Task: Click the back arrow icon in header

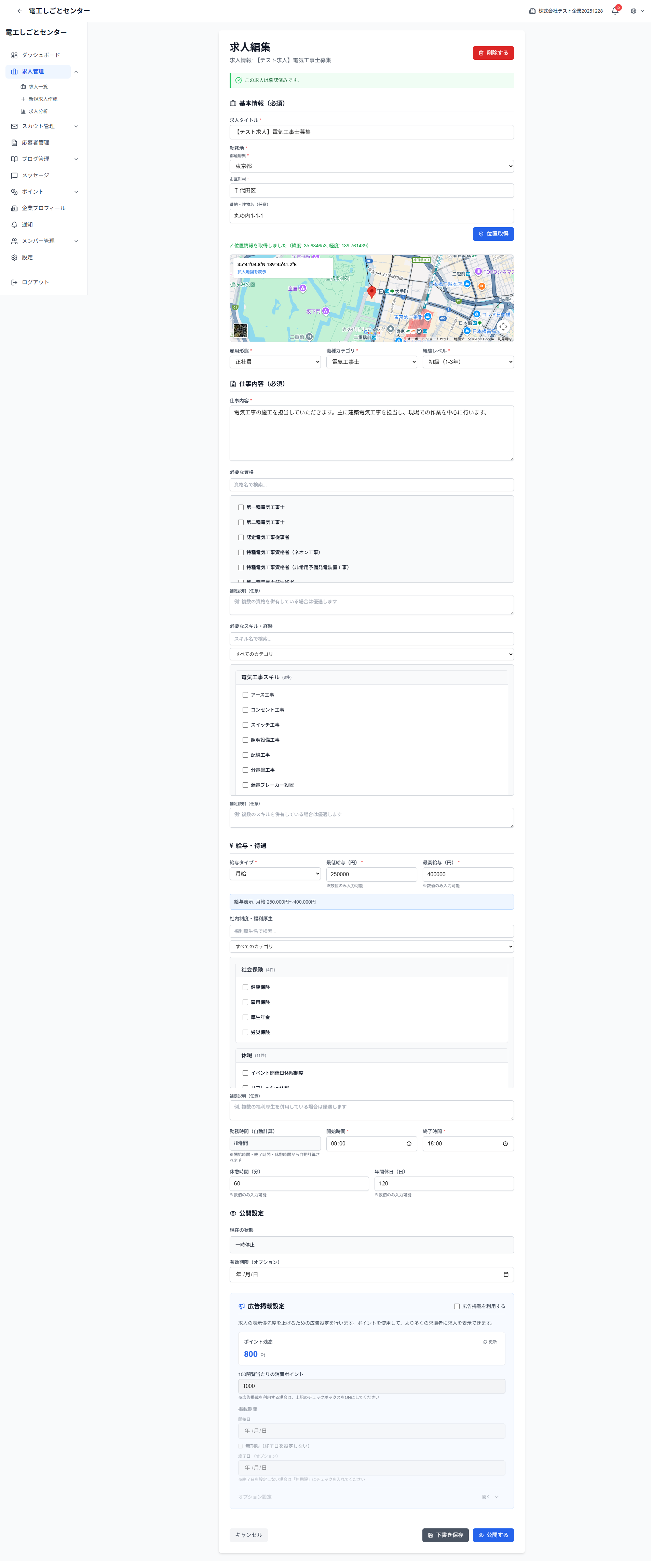Action: [x=19, y=11]
